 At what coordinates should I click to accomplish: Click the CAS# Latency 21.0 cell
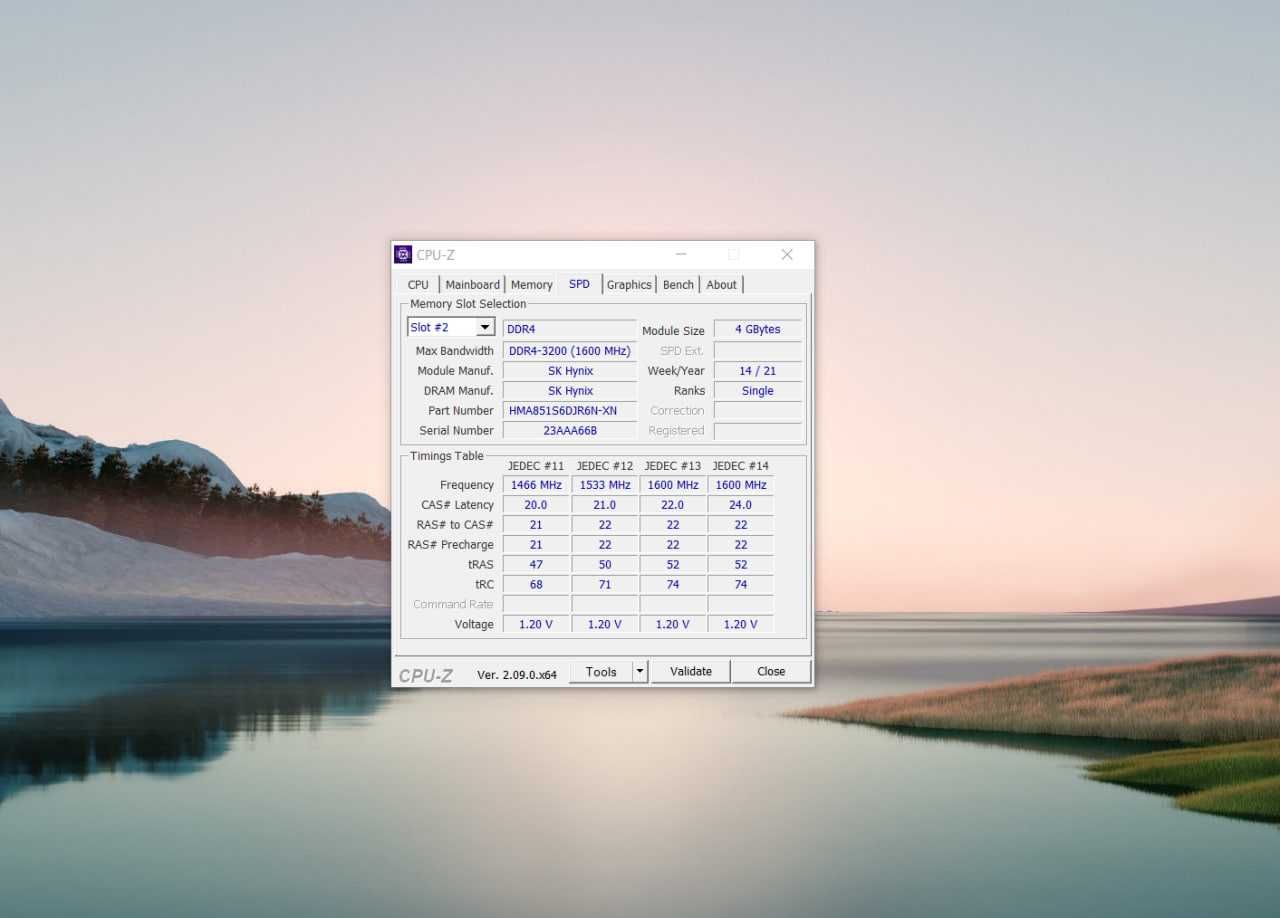pyautogui.click(x=605, y=505)
